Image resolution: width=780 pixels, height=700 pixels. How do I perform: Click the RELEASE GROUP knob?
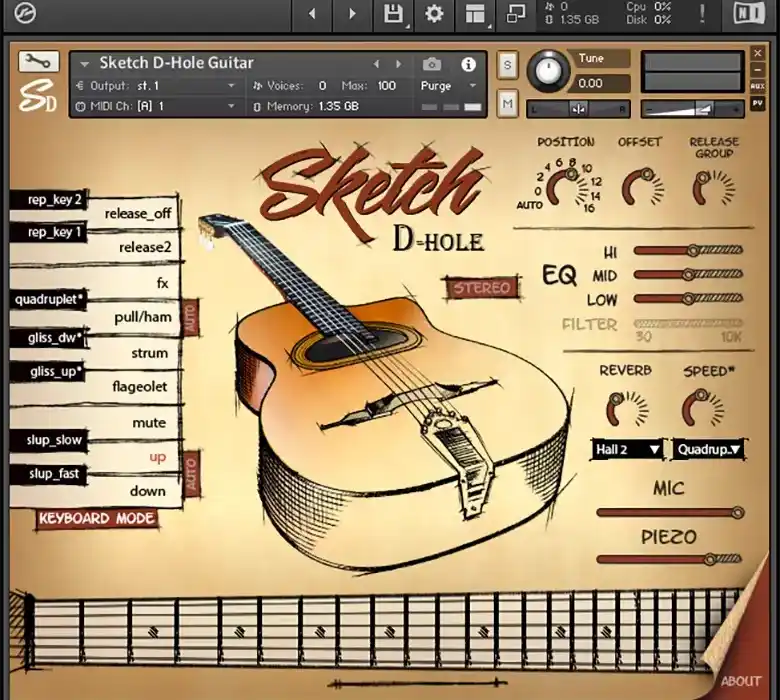click(713, 188)
